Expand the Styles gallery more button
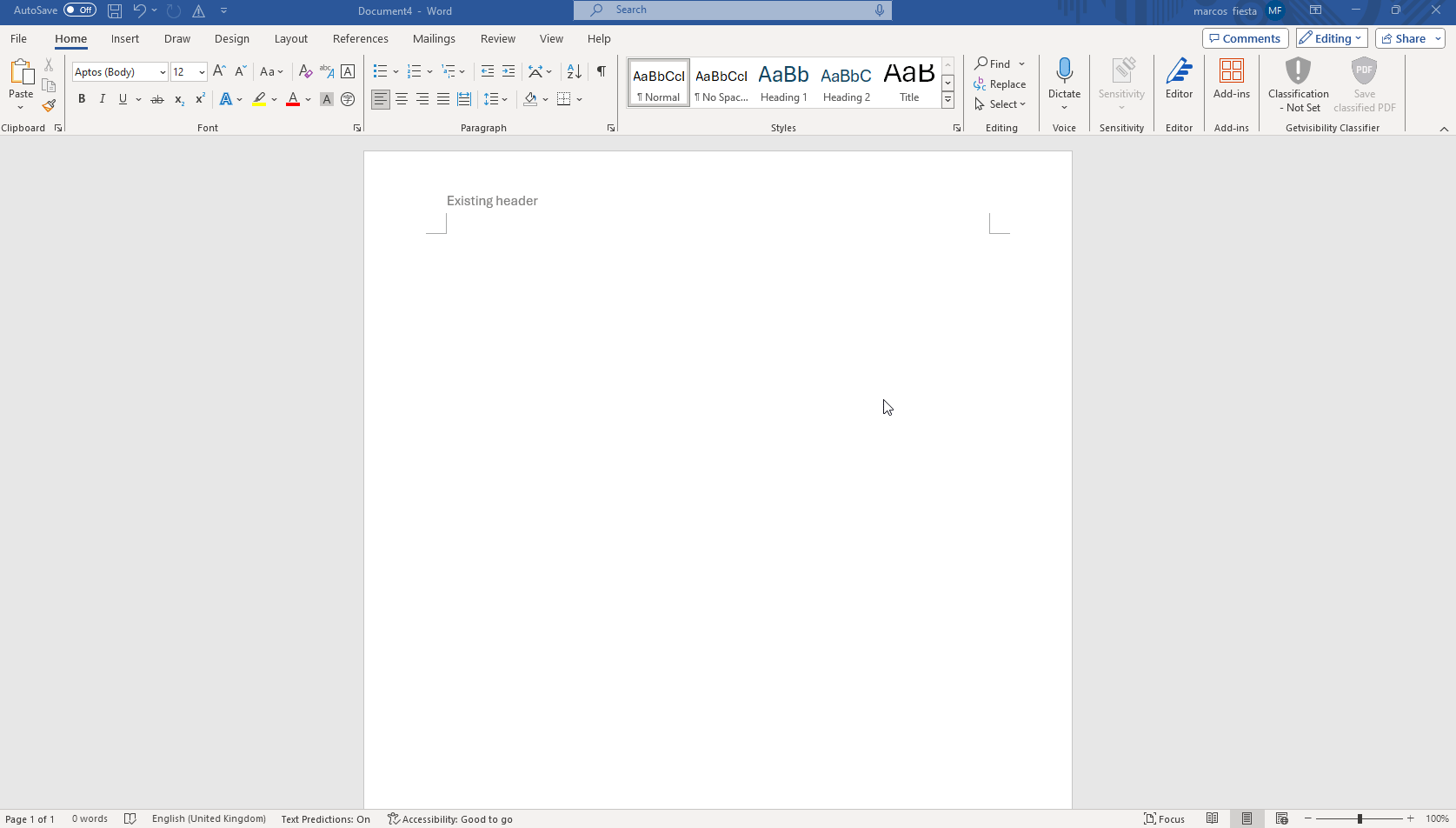Screen dimensions: 1456x828 click(x=947, y=100)
